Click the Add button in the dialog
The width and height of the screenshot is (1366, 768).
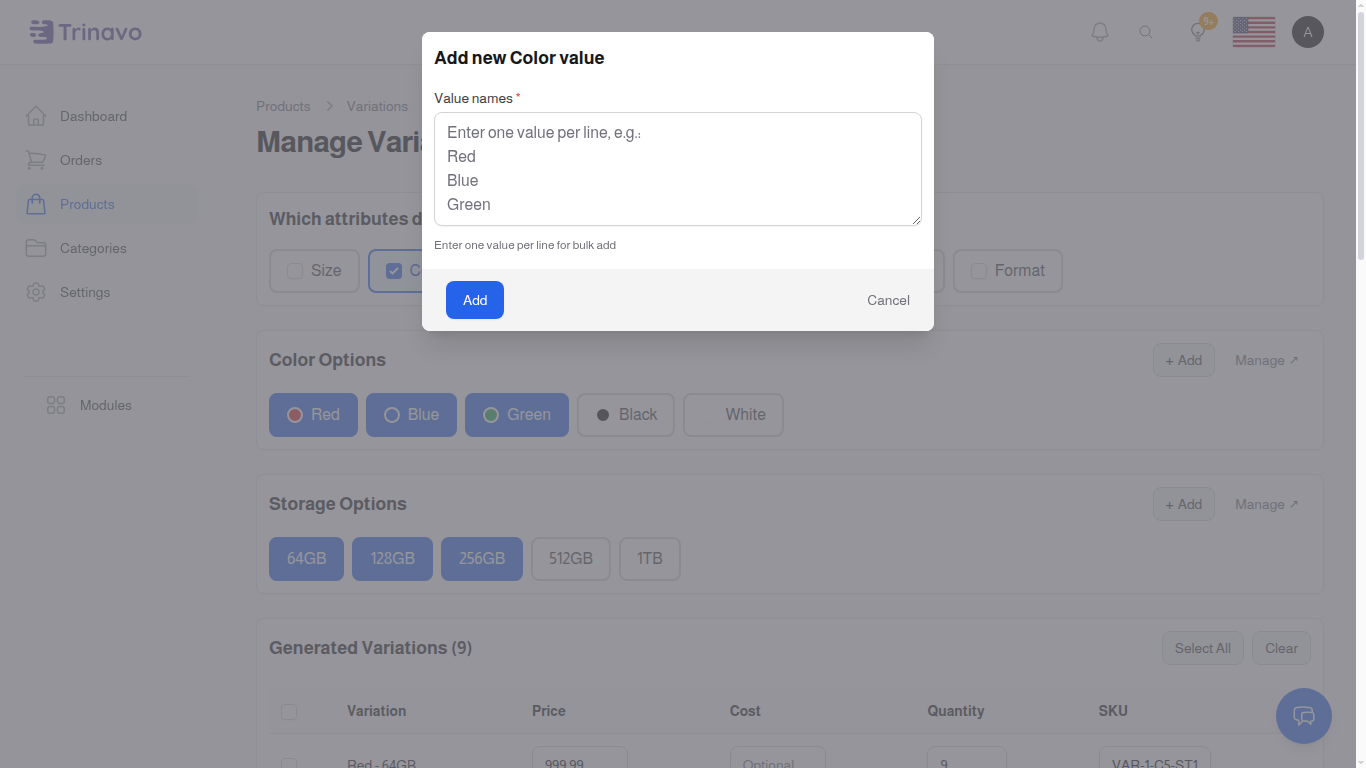[474, 300]
